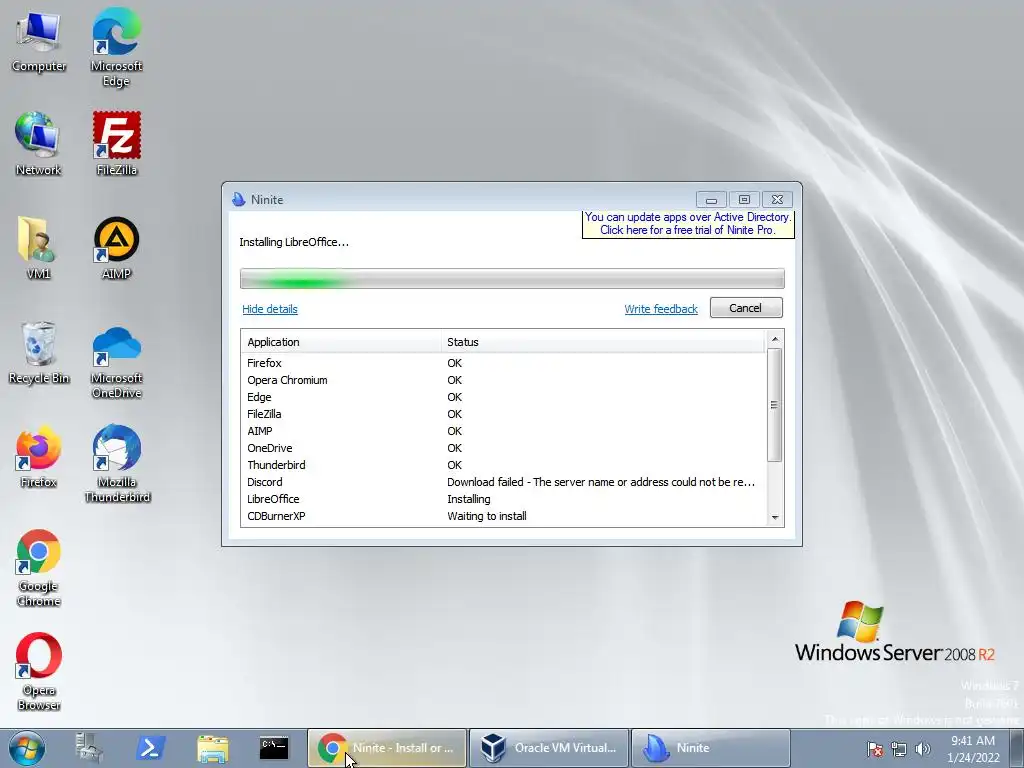This screenshot has width=1024, height=768.
Task: Click the Show desktop strip
Action: [x=1017, y=748]
